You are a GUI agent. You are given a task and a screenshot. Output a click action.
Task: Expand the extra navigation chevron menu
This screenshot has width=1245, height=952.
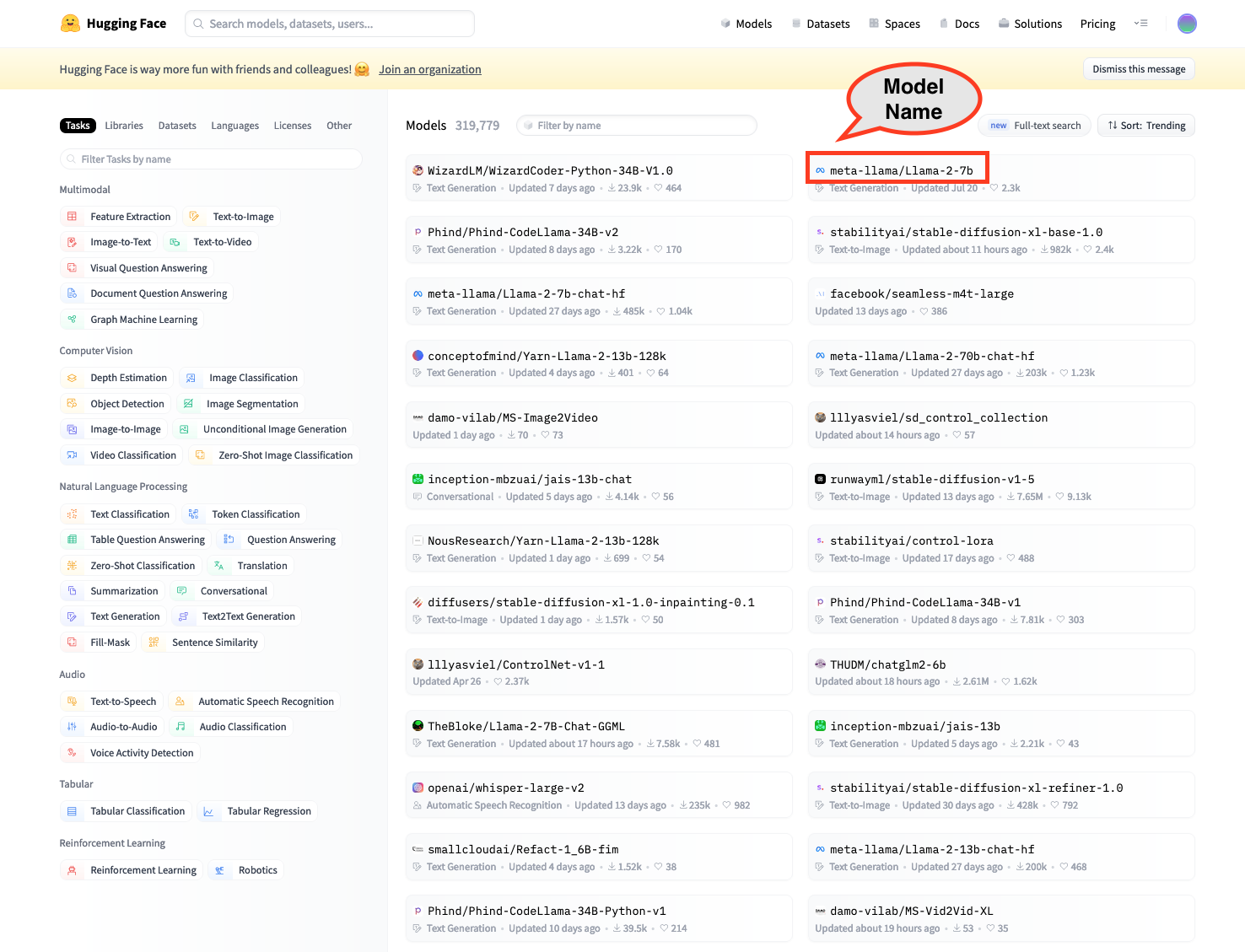tap(1141, 23)
